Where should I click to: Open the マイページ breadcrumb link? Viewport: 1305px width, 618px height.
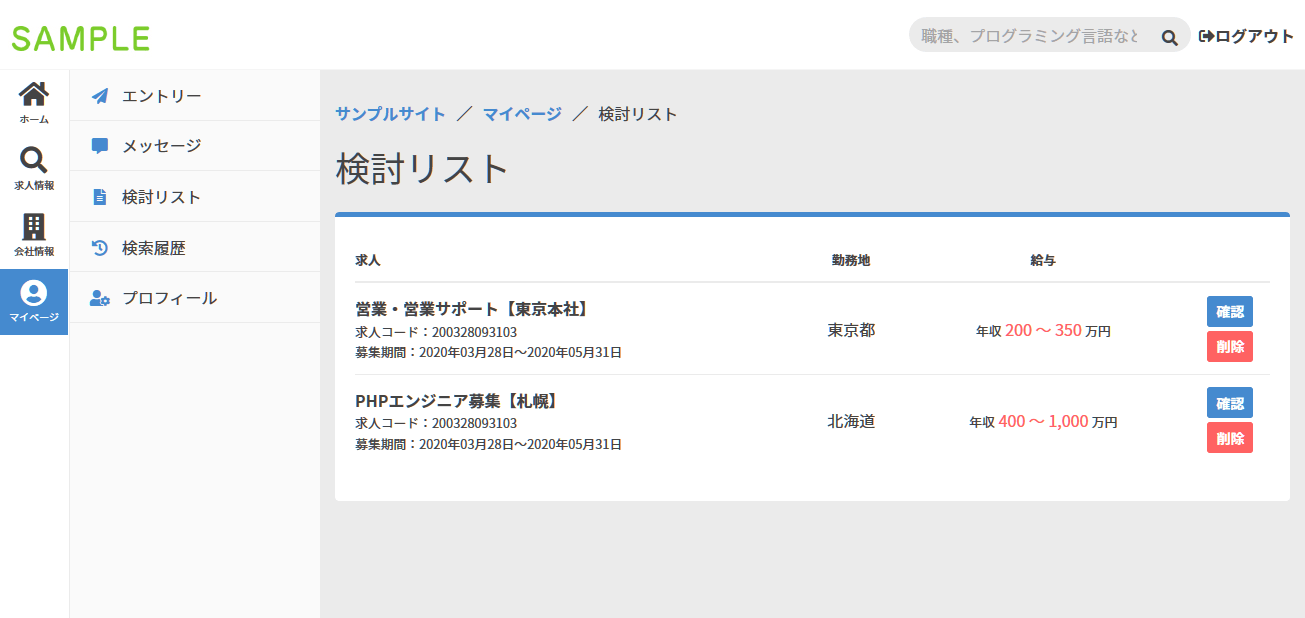point(519,114)
